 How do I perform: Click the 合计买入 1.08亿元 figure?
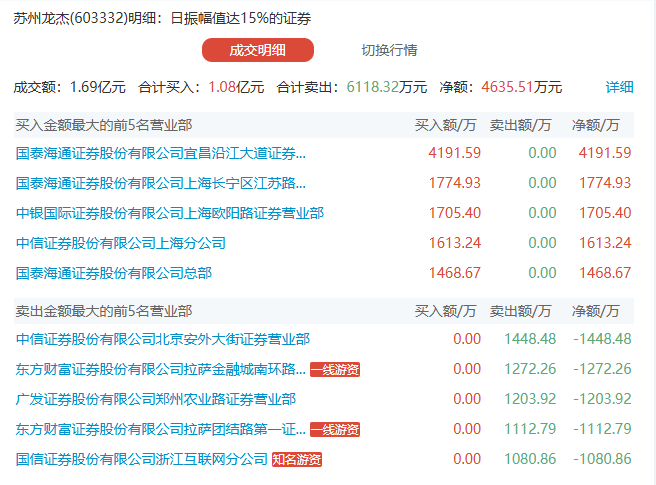click(x=236, y=87)
